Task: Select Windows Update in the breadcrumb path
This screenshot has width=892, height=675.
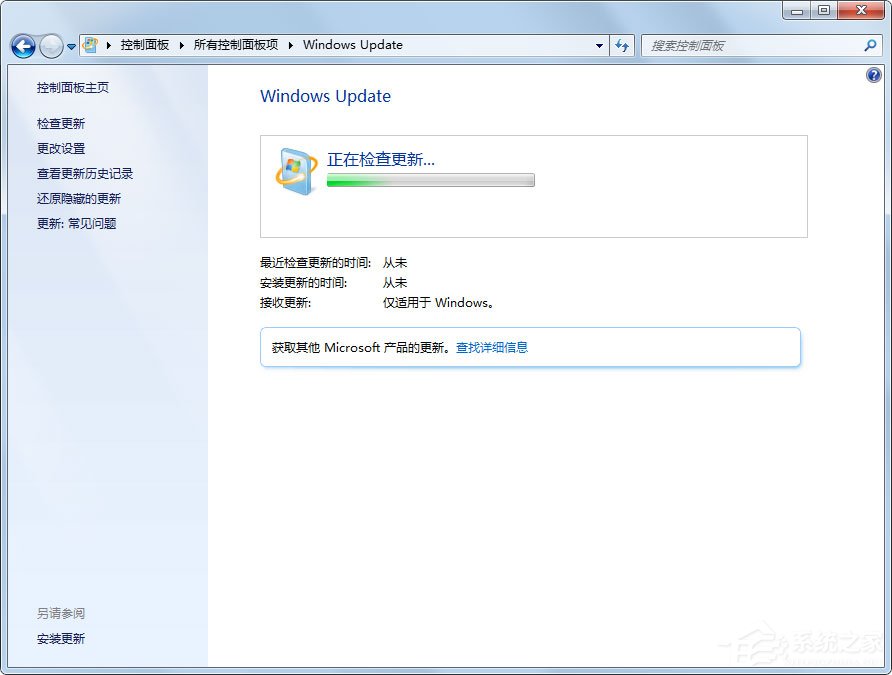Action: pos(353,45)
